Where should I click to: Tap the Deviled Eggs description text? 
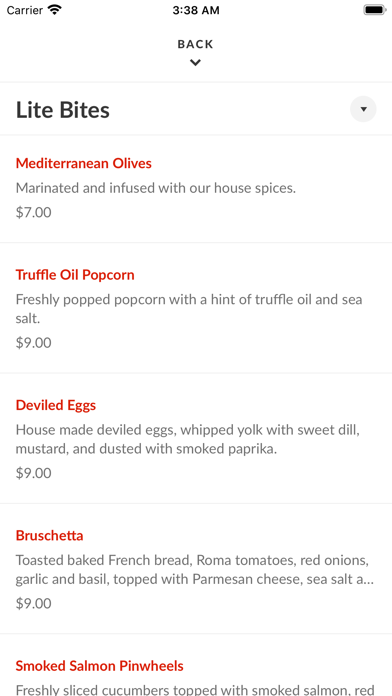[x=188, y=439]
